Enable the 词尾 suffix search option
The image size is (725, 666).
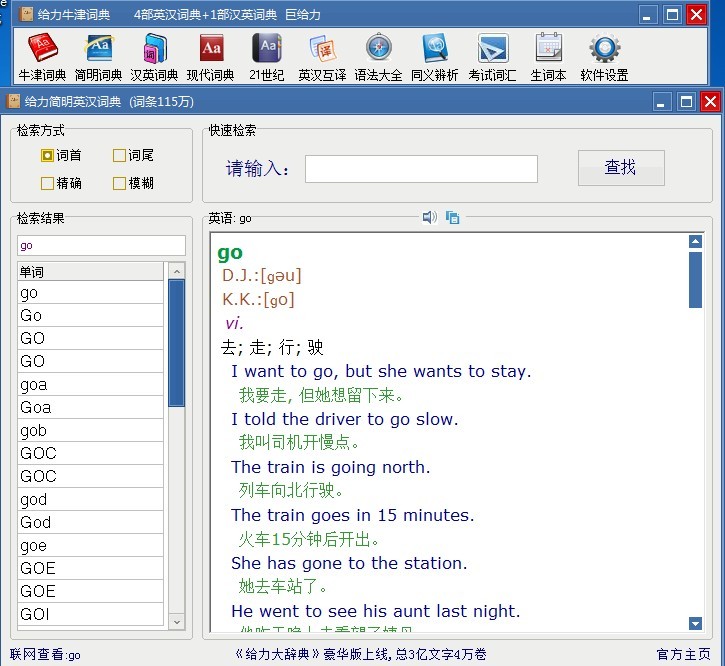(119, 155)
